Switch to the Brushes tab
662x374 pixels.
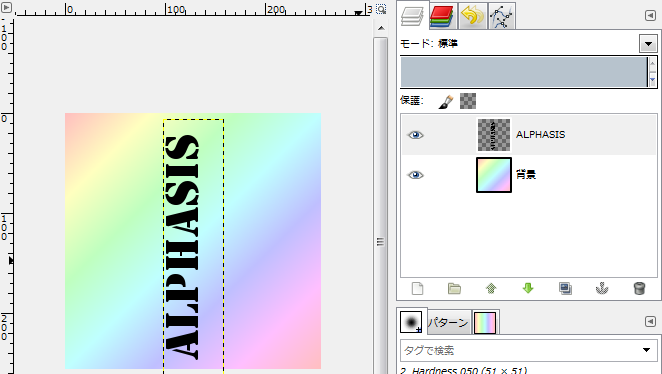[x=411, y=322]
